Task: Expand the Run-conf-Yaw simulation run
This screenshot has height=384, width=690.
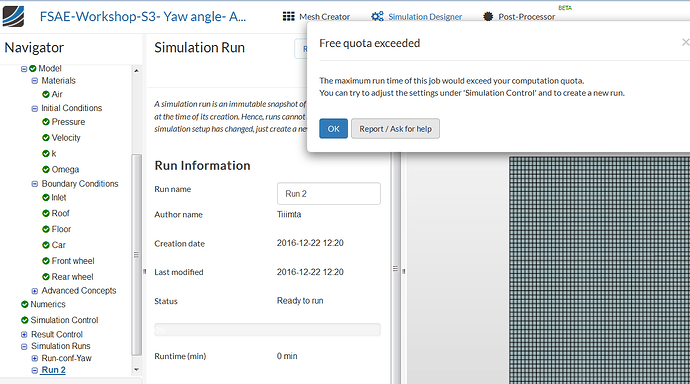Action: tap(35, 358)
